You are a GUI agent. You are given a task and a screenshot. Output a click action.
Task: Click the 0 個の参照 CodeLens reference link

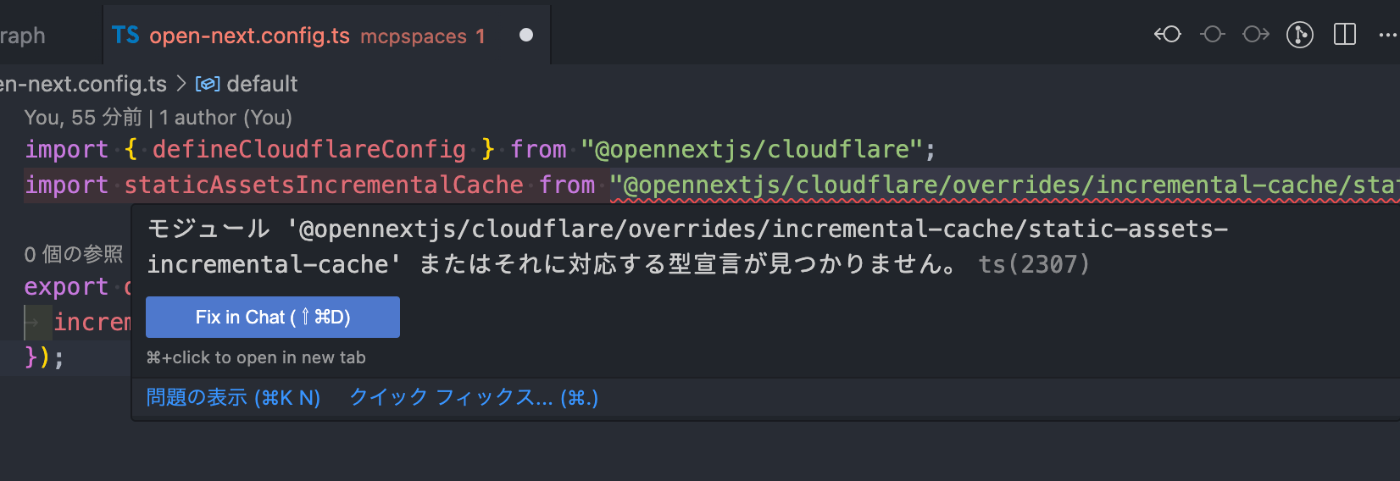pyautogui.click(x=74, y=254)
